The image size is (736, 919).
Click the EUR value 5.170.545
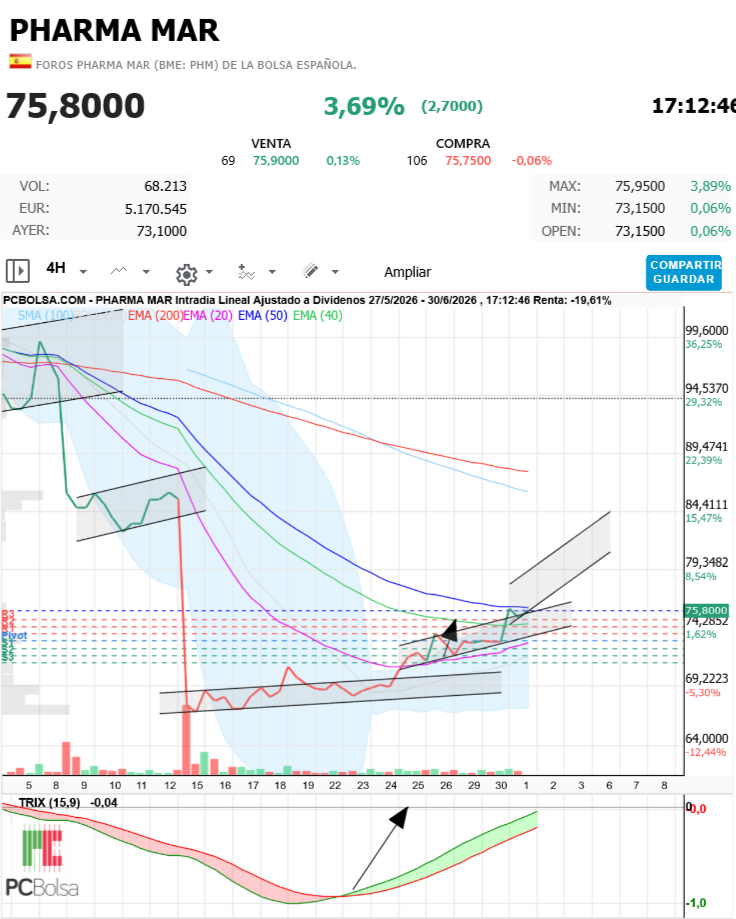pyautogui.click(x=155, y=209)
